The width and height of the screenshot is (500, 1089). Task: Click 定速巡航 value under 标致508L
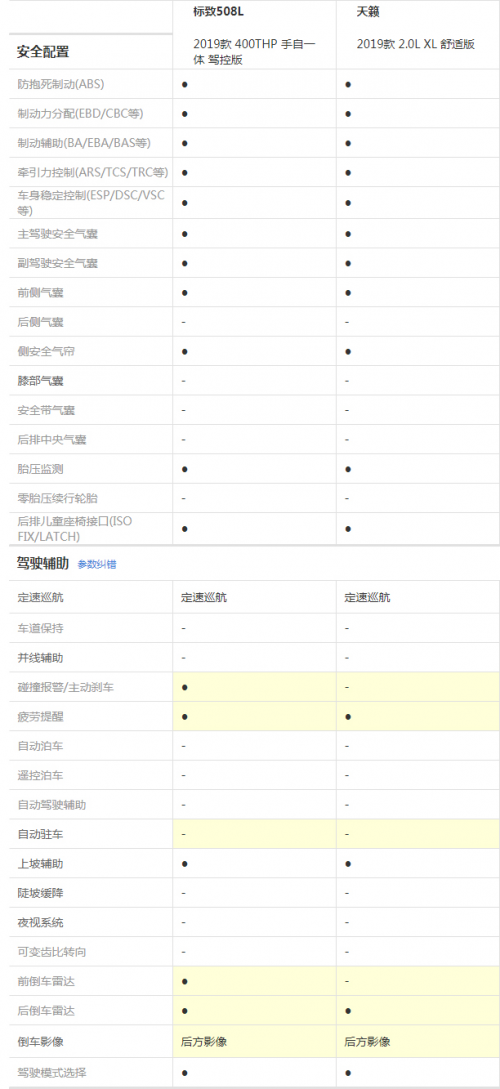[x=204, y=597]
